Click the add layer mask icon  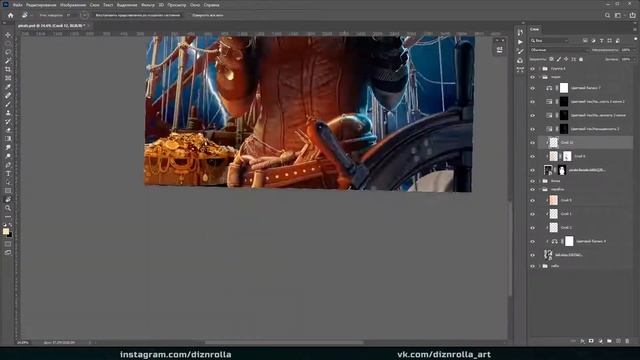[x=591, y=341]
